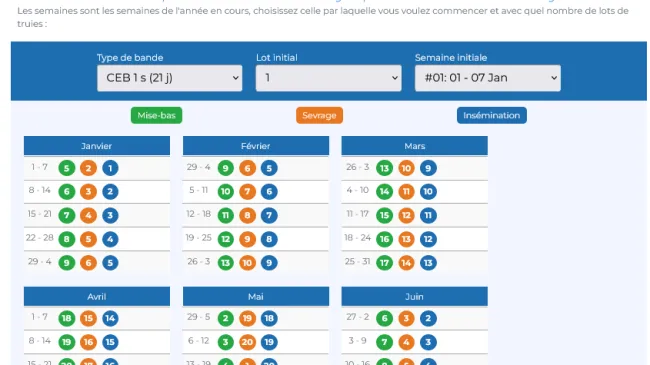
Task: Click green badge 8 in Janvier week 22 - 28
Action: [67, 239]
